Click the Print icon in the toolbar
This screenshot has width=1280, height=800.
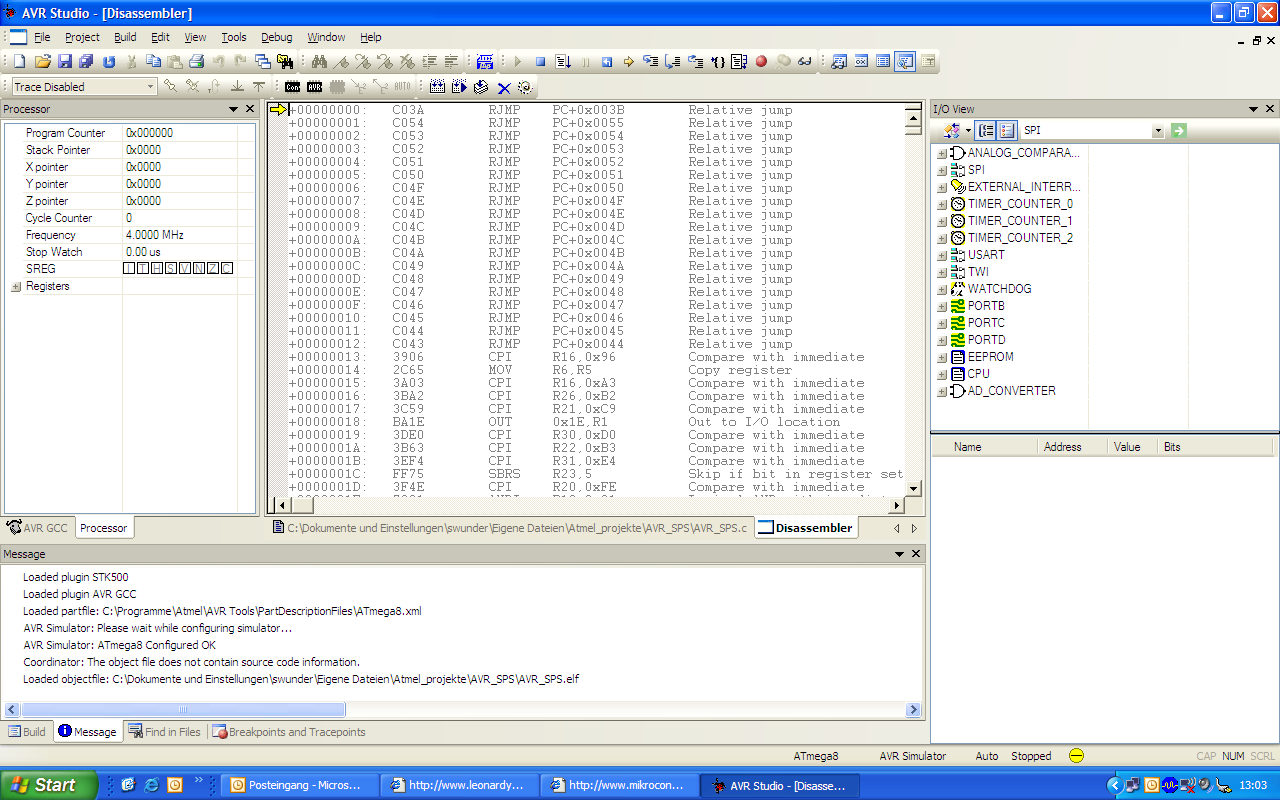[196, 61]
